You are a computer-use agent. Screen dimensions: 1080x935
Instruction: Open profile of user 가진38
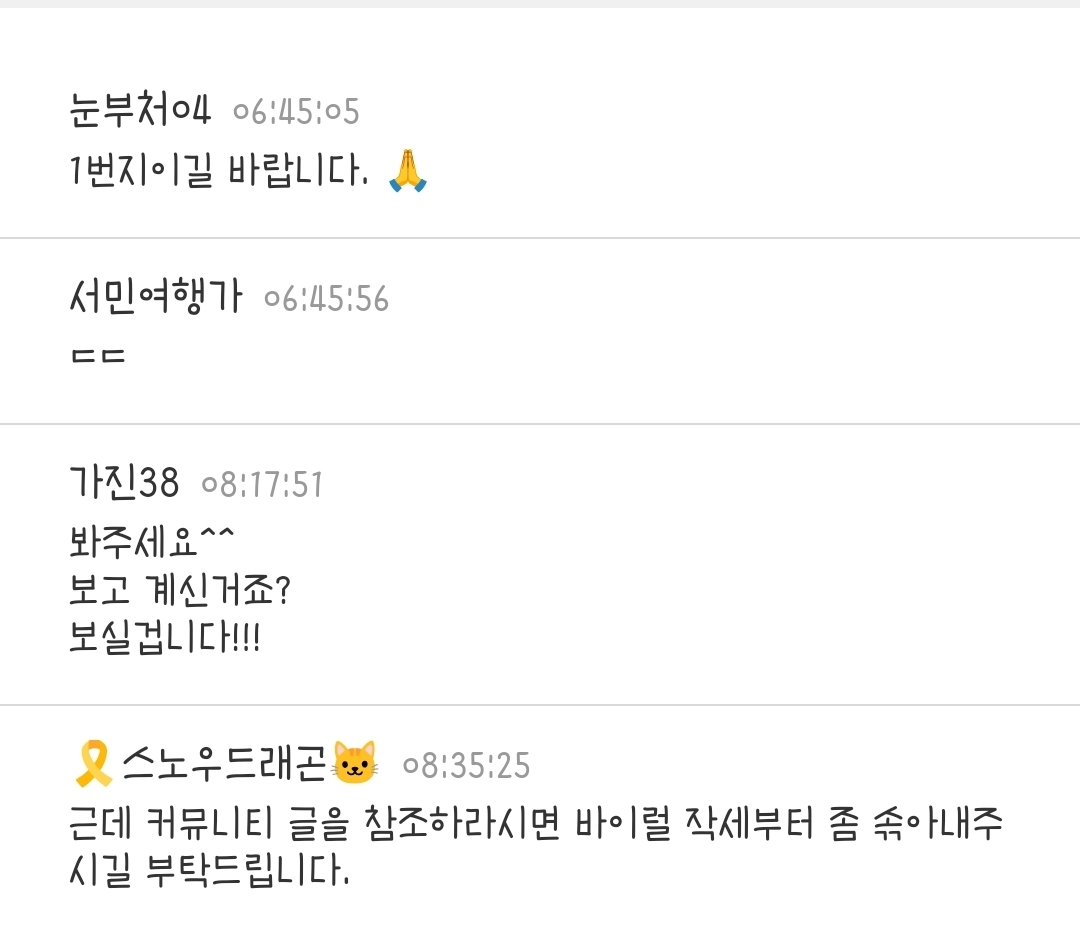(124, 484)
